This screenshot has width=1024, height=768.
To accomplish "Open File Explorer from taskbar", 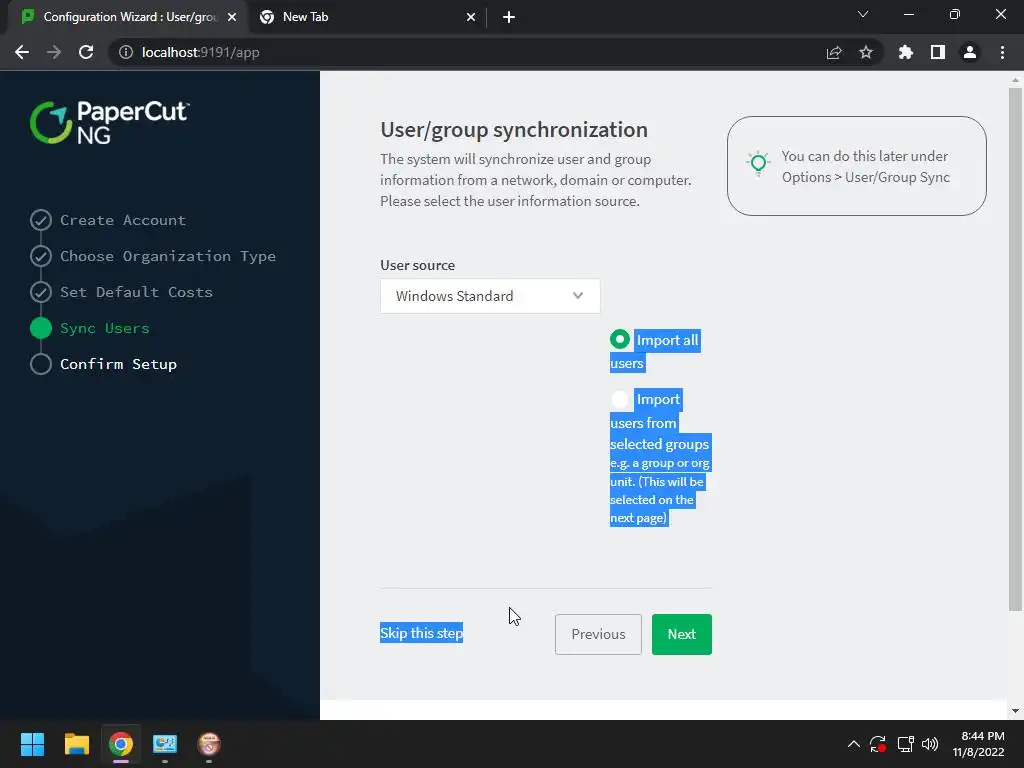I will pos(76,744).
